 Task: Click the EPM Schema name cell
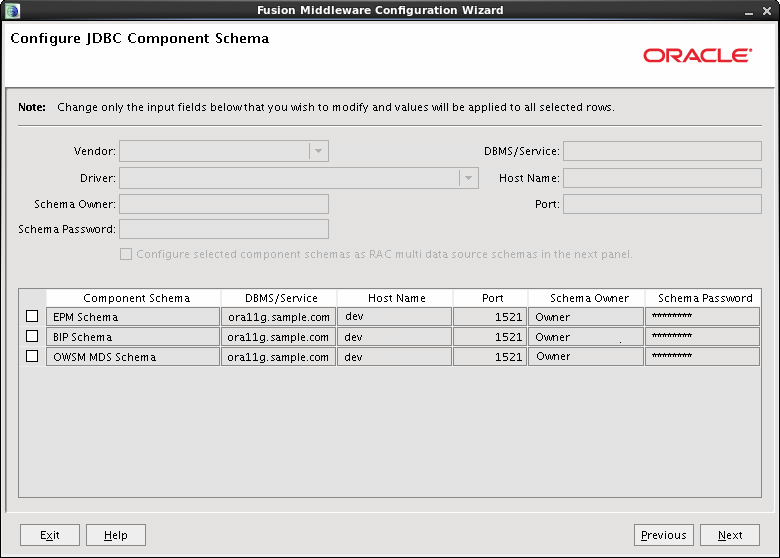(x=133, y=317)
